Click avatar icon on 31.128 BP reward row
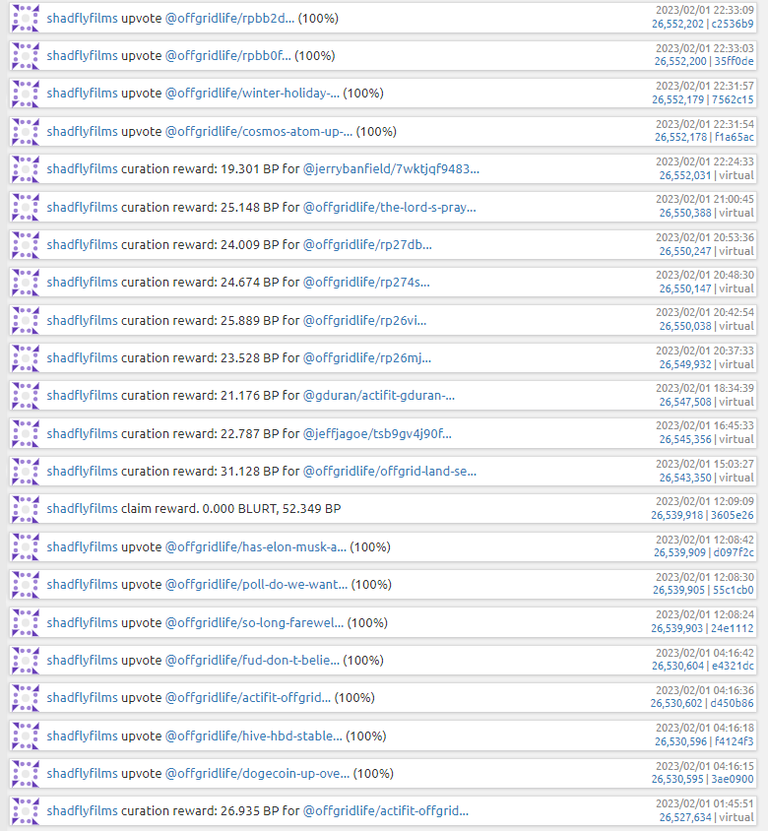 click(x=25, y=471)
